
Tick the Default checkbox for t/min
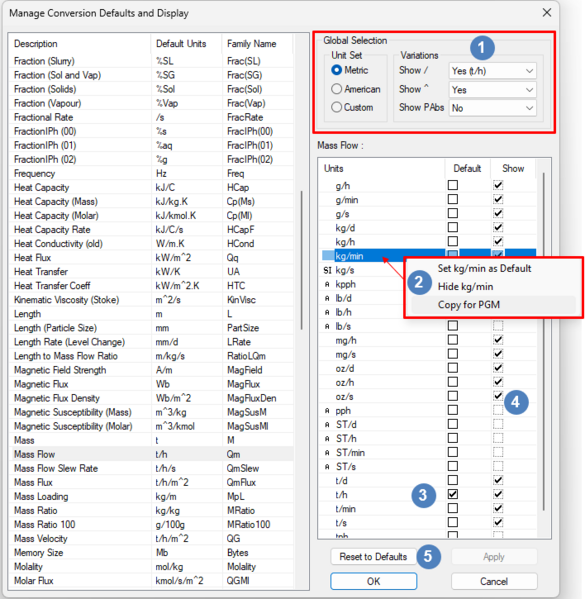(453, 508)
